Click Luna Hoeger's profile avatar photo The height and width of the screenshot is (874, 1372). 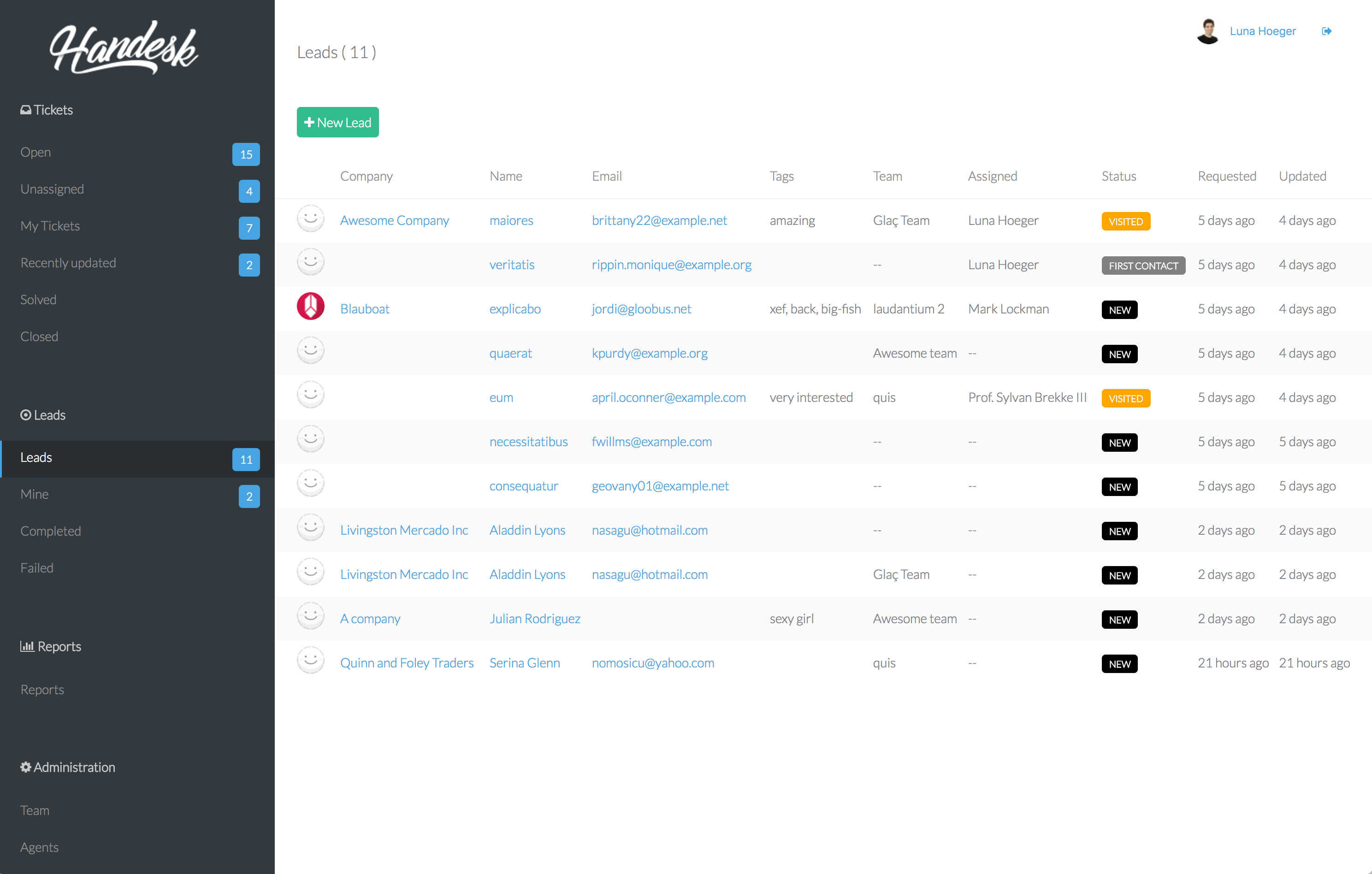[x=1207, y=31]
